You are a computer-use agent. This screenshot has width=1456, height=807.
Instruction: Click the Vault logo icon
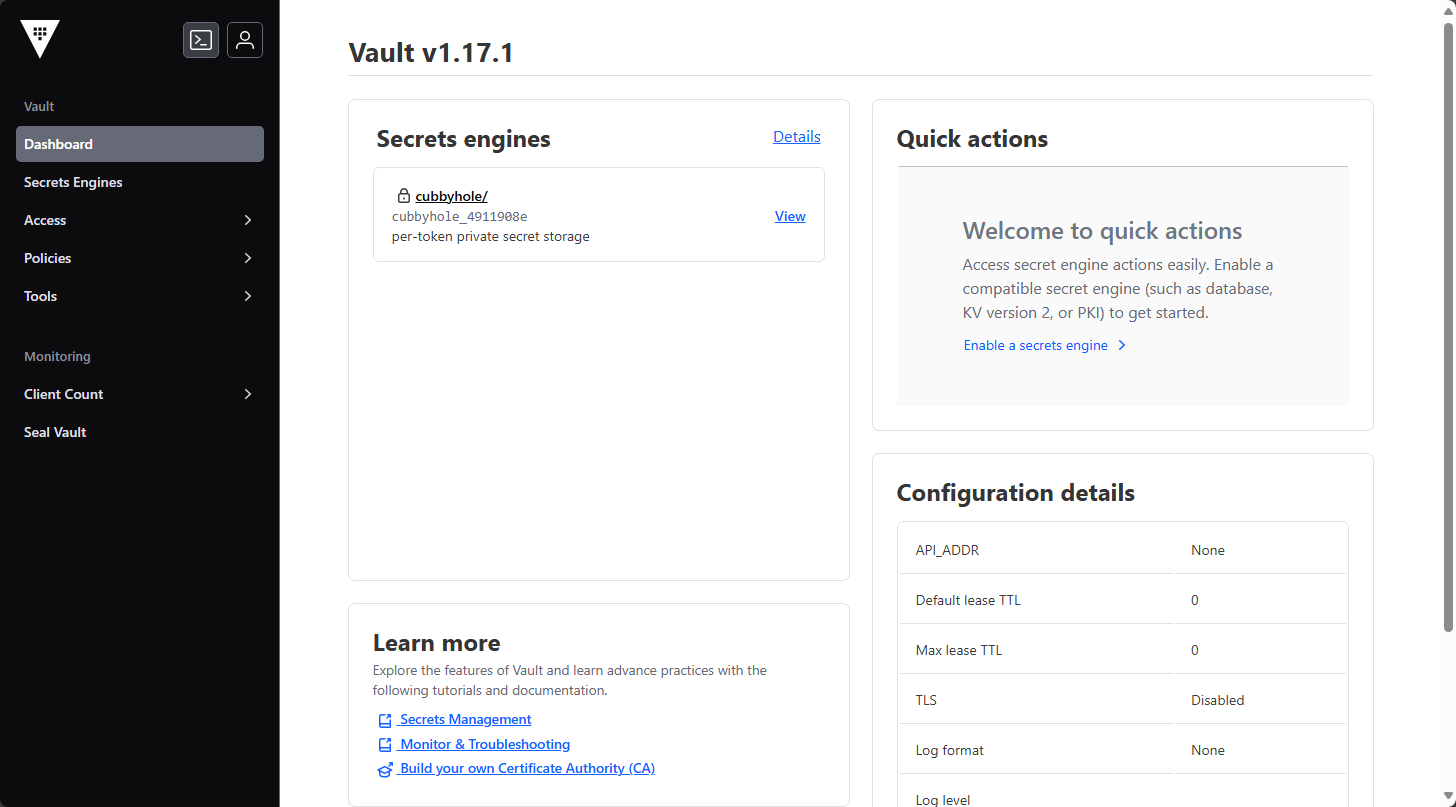click(x=40, y=39)
